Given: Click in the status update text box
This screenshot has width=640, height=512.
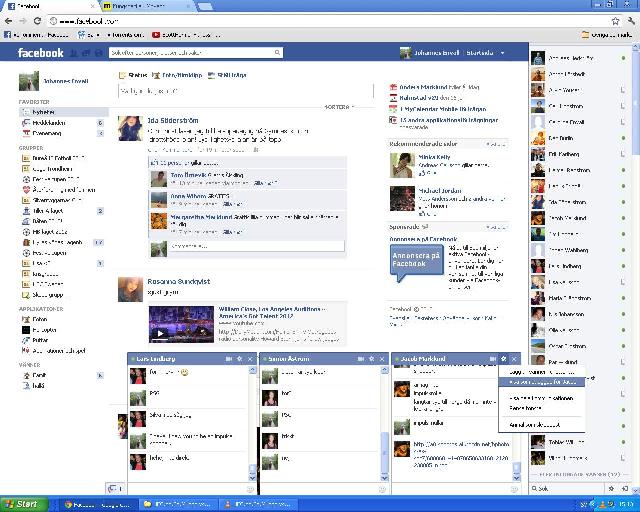Looking at the screenshot, I should [246, 91].
